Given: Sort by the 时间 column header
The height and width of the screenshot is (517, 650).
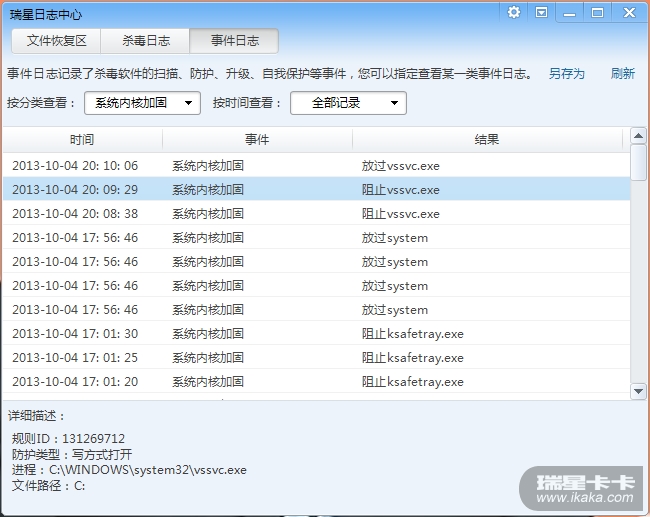Looking at the screenshot, I should 82,140.
